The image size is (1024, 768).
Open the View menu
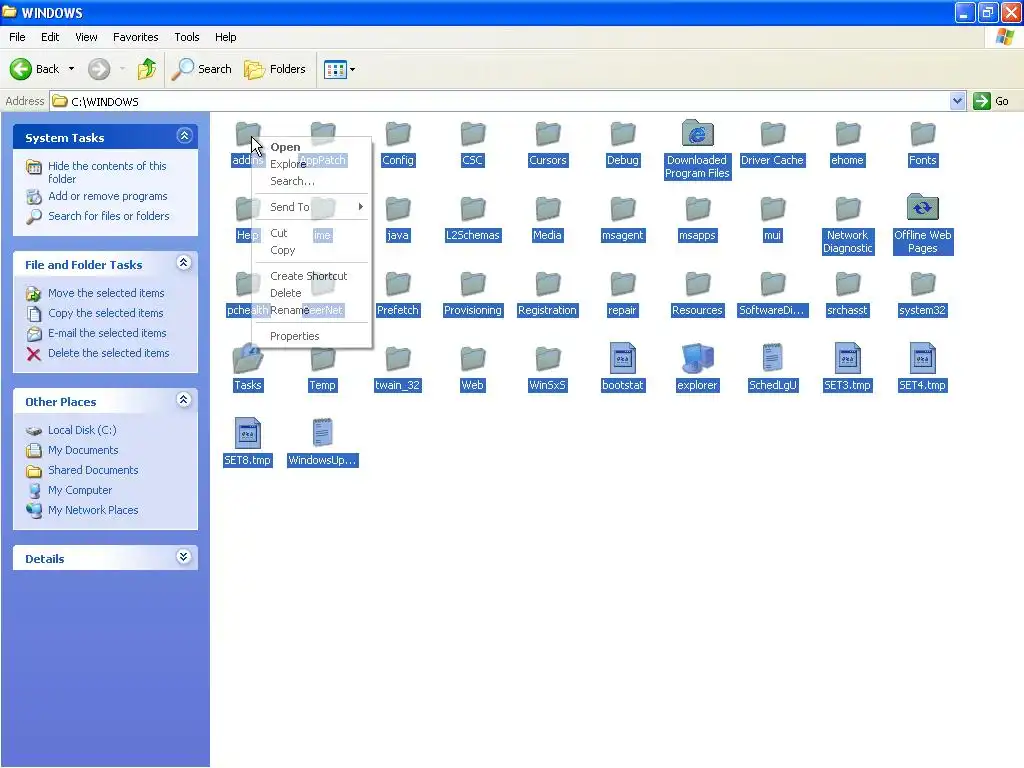pyautogui.click(x=86, y=37)
